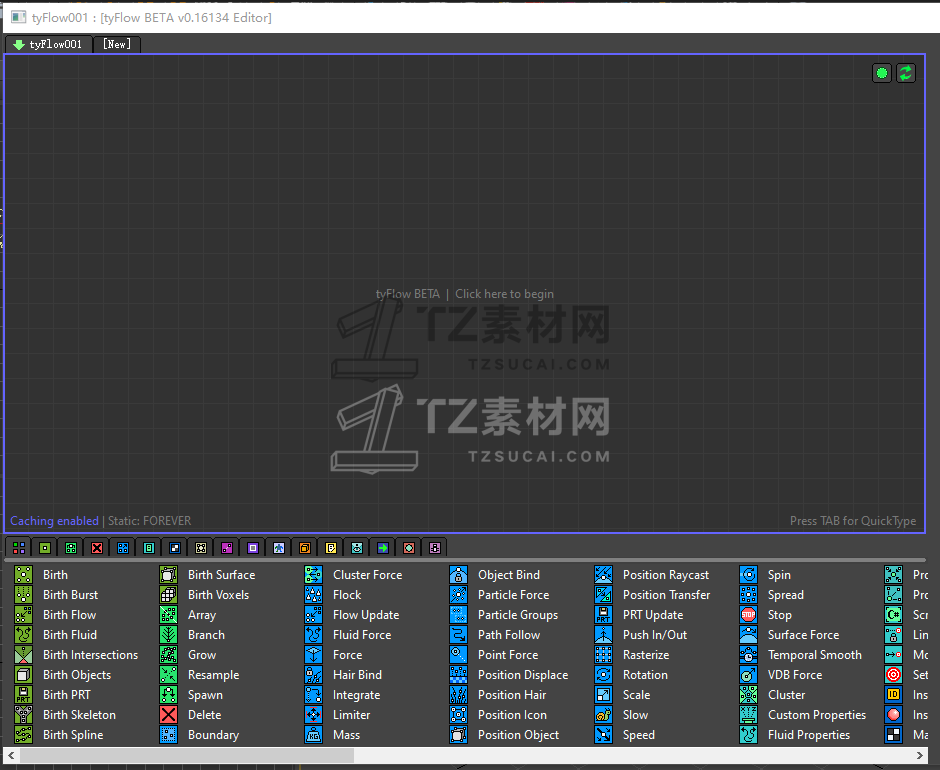The width and height of the screenshot is (940, 770).
Task: Select the Fluid Properties operator label
Action: [809, 735]
